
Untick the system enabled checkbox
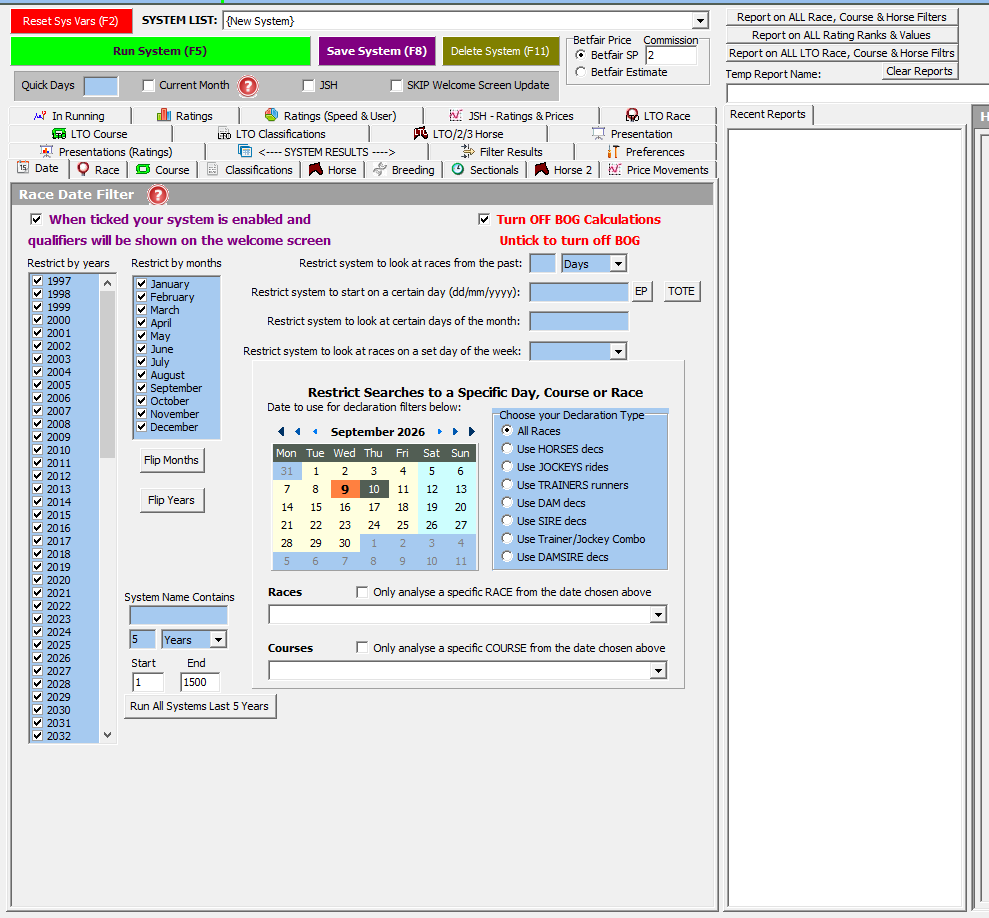tap(36, 220)
